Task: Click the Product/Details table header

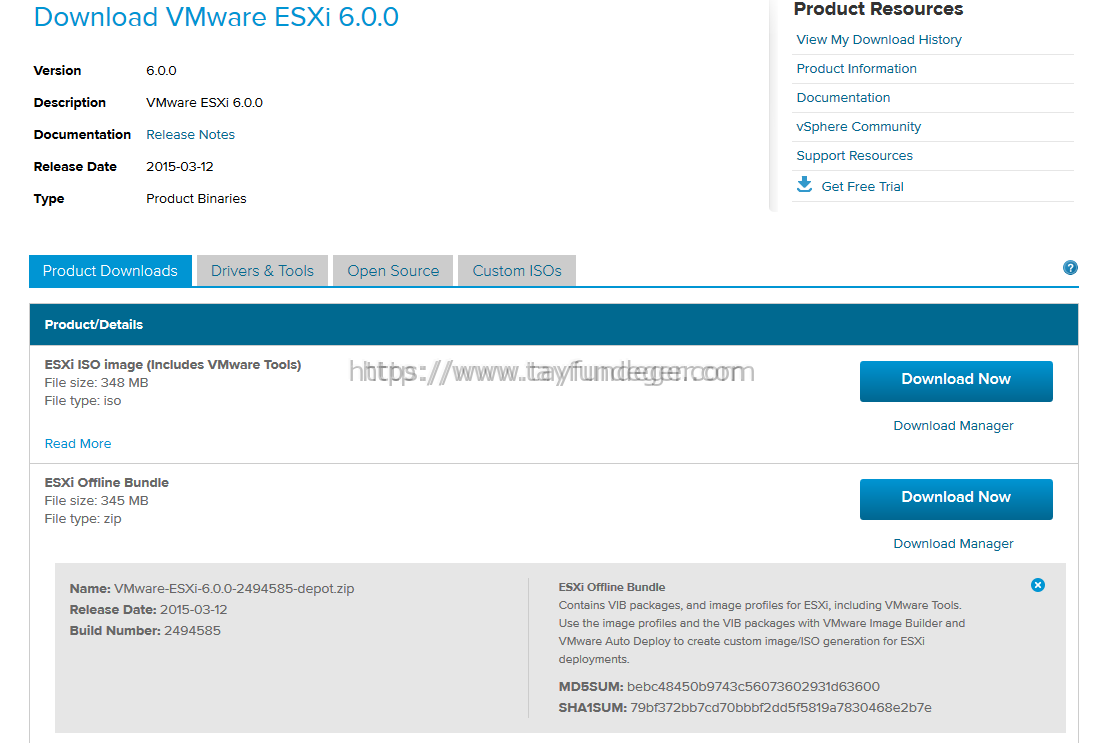Action: tap(553, 324)
